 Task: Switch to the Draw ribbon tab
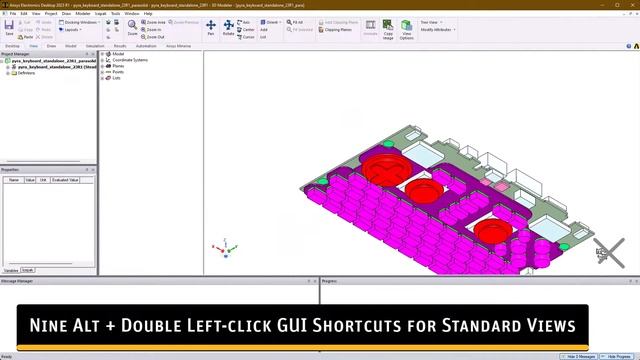click(x=51, y=46)
